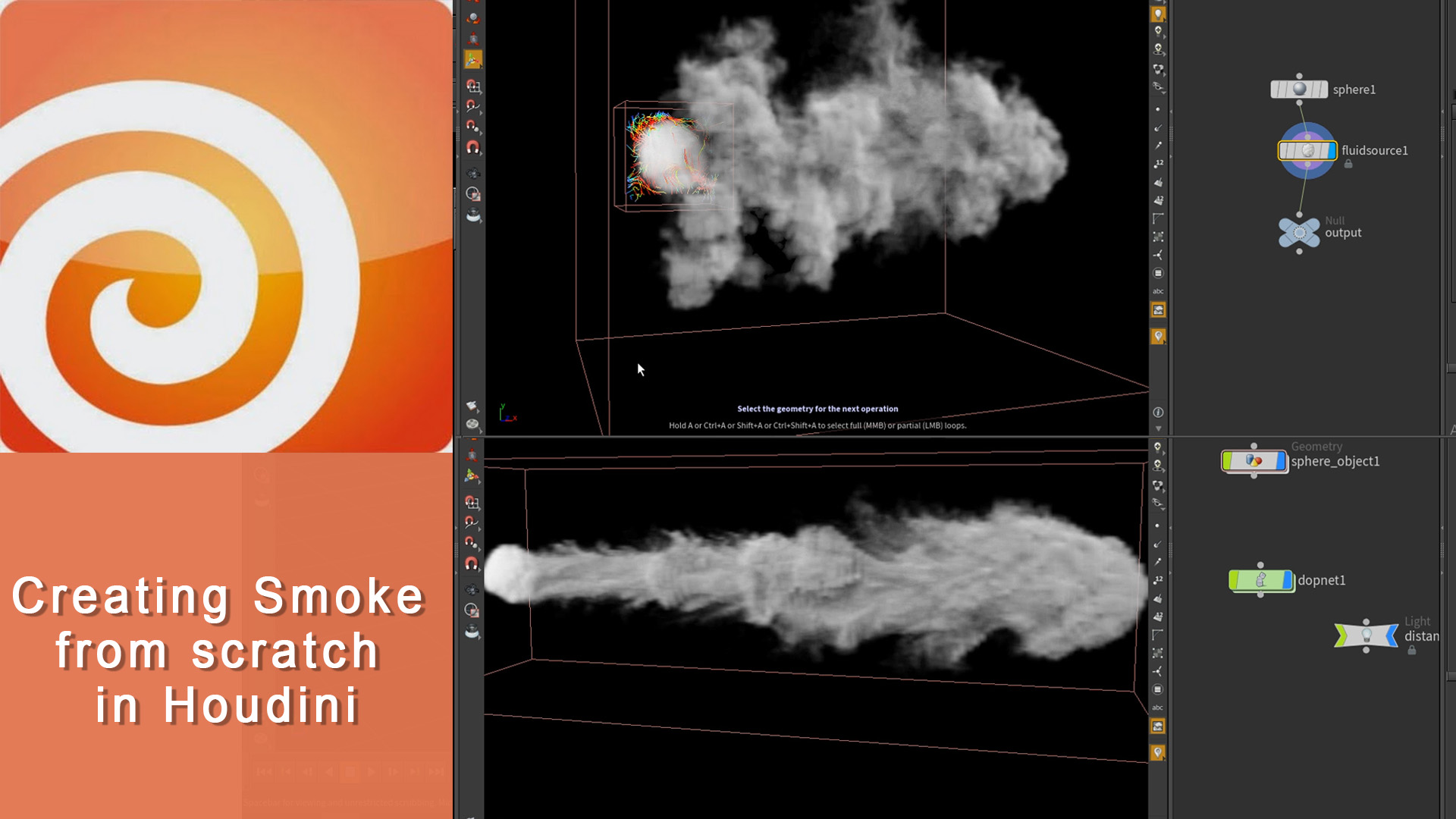Enable multi snapping magnet in lower viewport toolbar
1456x819 pixels.
[x=472, y=563]
